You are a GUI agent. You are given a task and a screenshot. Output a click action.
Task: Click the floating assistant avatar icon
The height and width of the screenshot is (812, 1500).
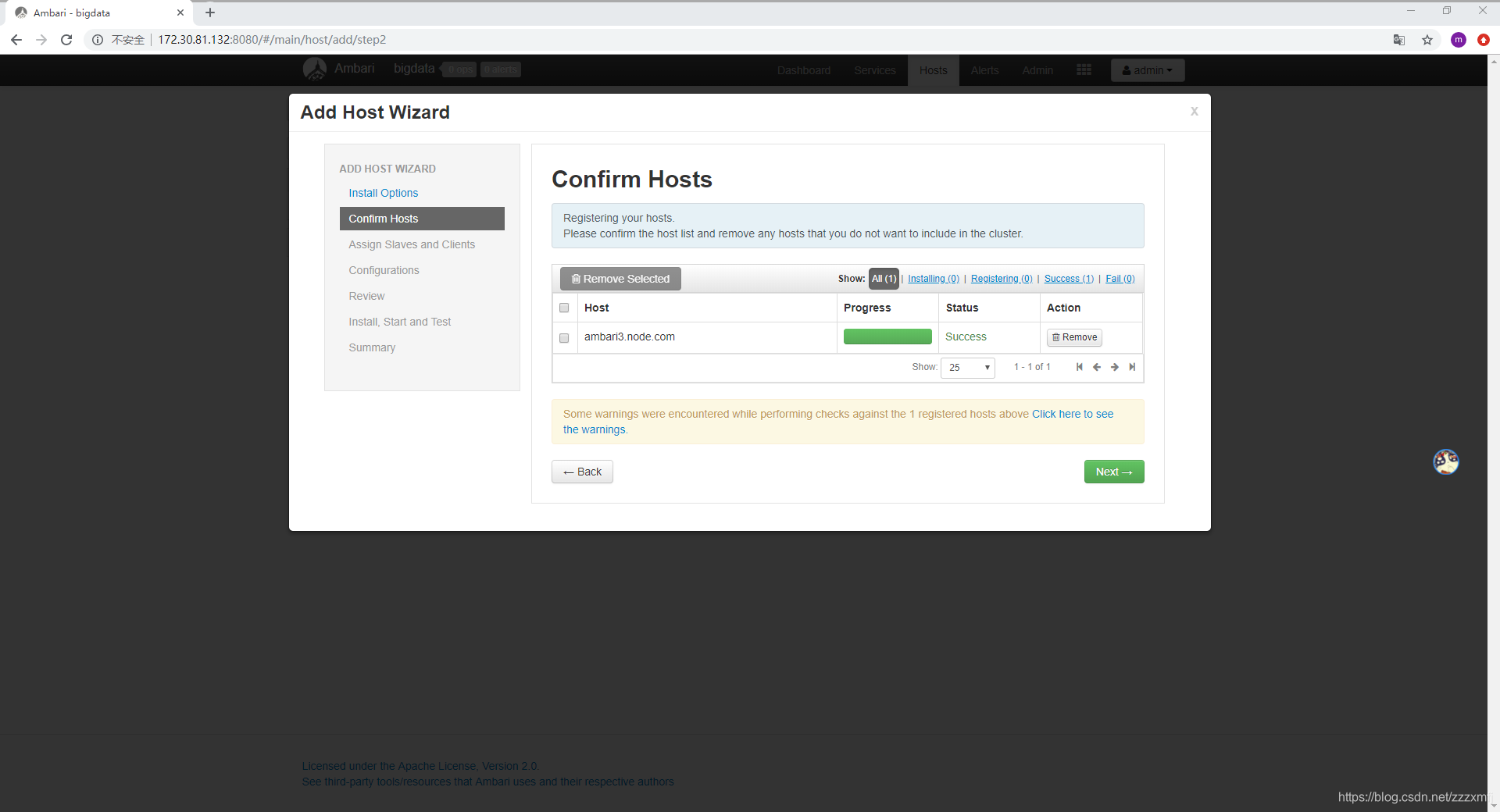coord(1446,461)
